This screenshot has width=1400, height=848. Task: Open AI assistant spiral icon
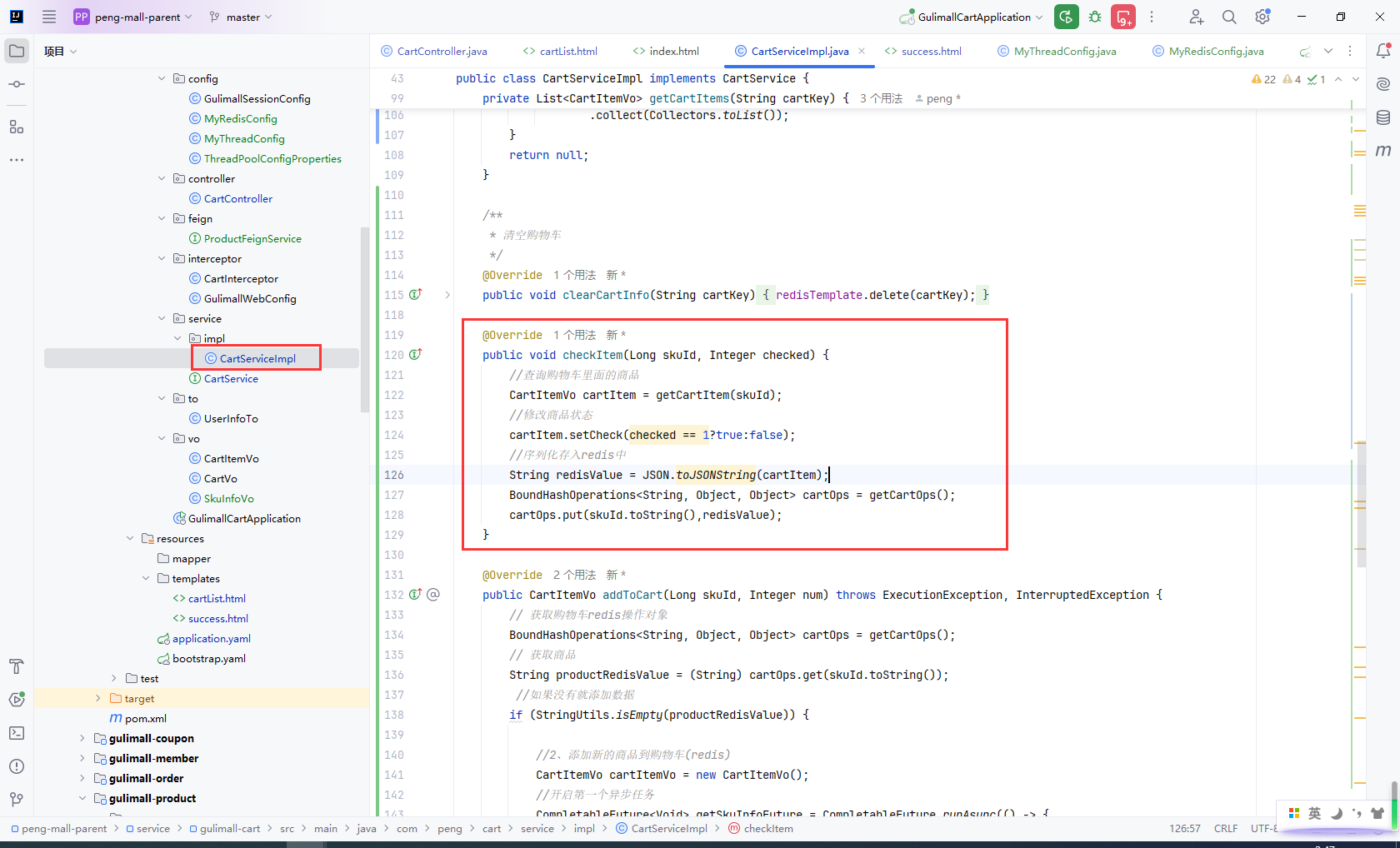tap(1383, 84)
